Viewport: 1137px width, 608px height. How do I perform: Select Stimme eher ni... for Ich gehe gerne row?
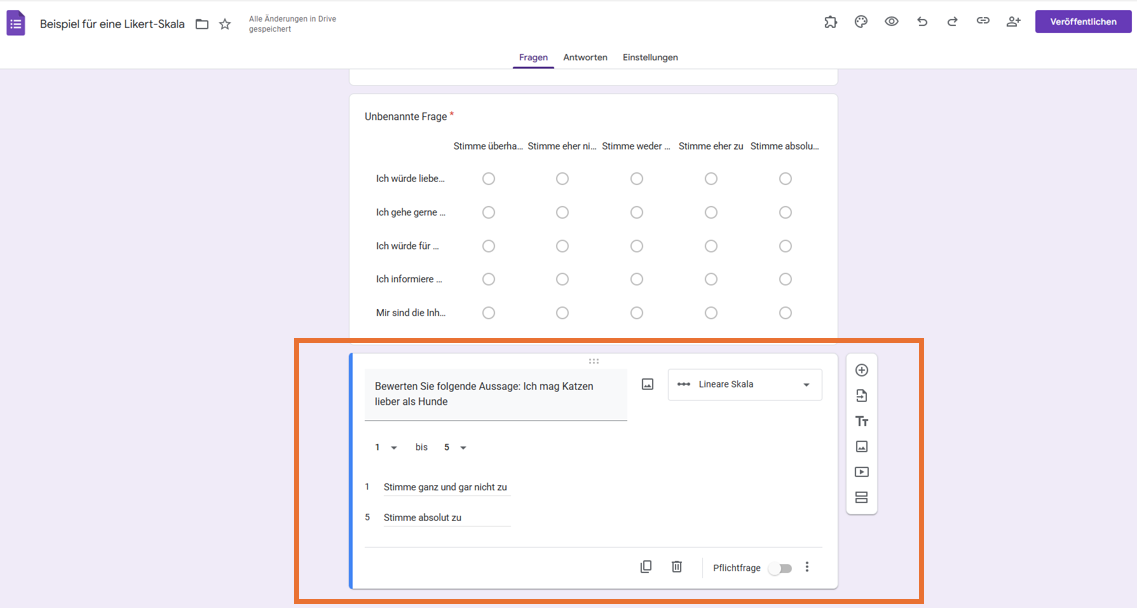tap(562, 213)
